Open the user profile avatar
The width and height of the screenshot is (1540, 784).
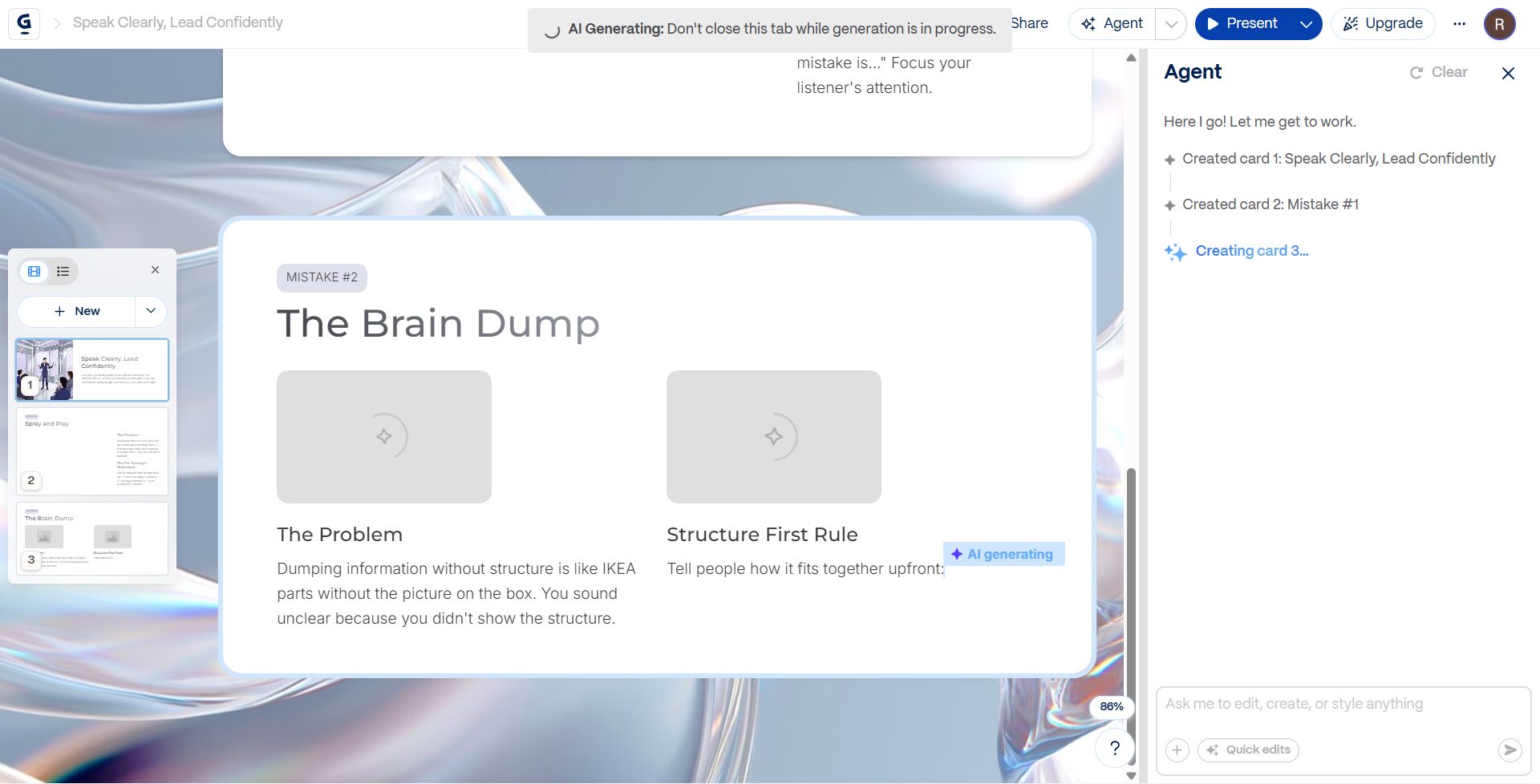1498,24
